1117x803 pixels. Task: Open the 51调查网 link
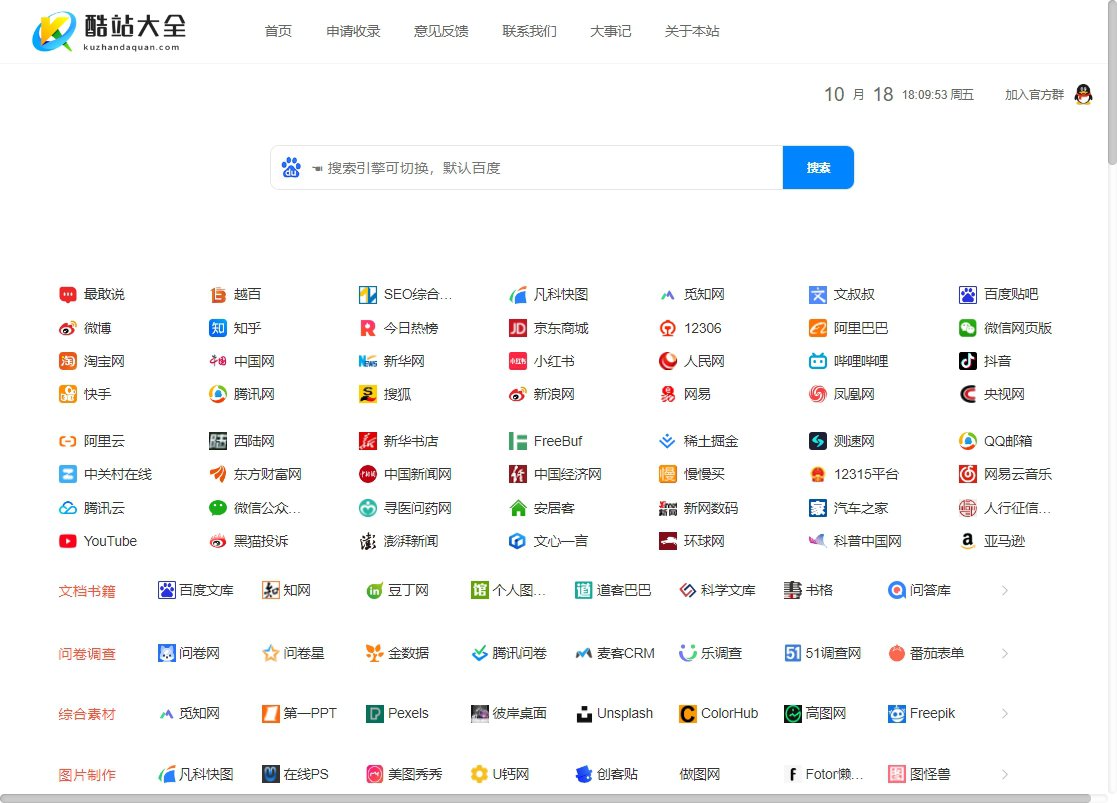[x=823, y=653]
